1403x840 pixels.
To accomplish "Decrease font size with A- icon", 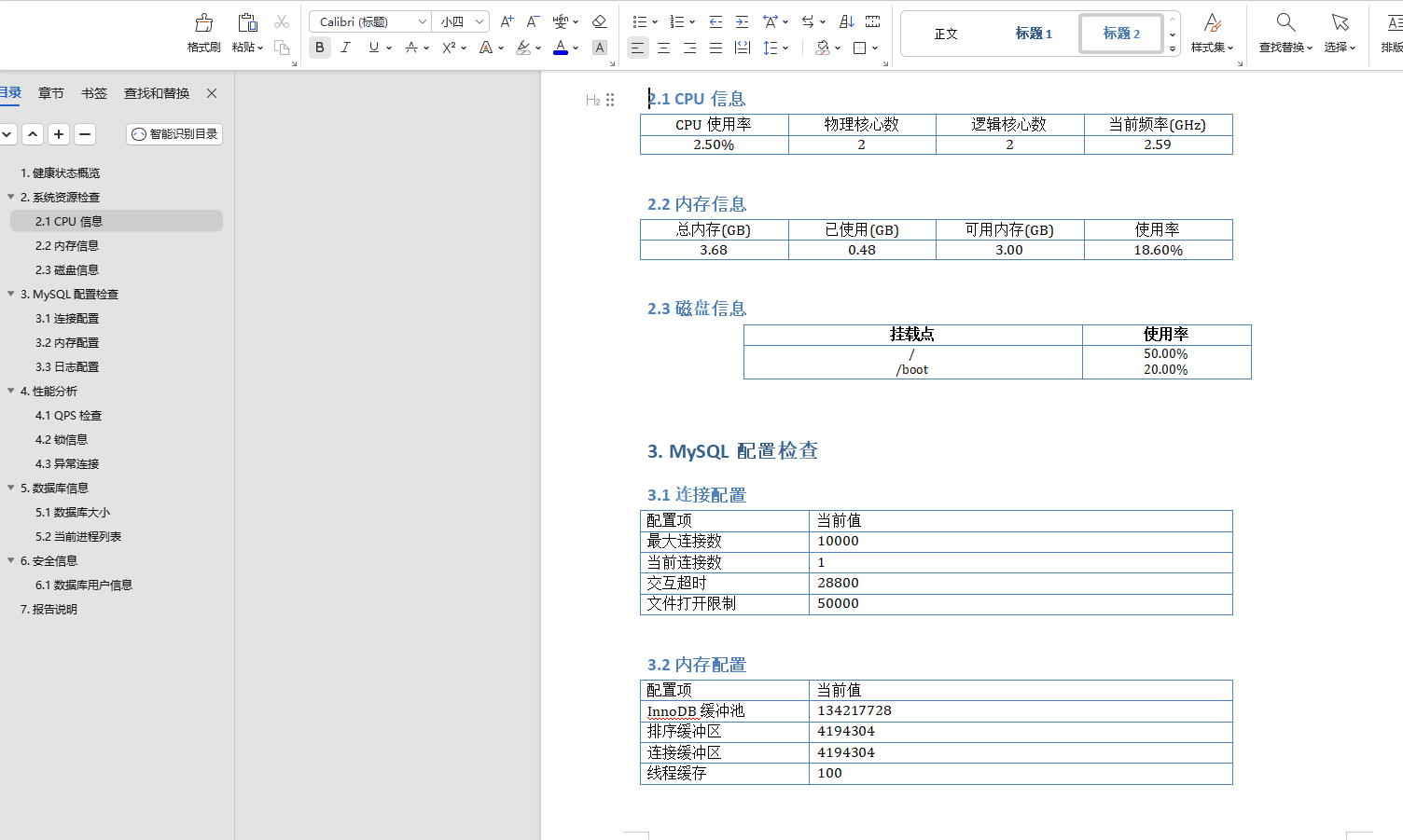I will (533, 21).
